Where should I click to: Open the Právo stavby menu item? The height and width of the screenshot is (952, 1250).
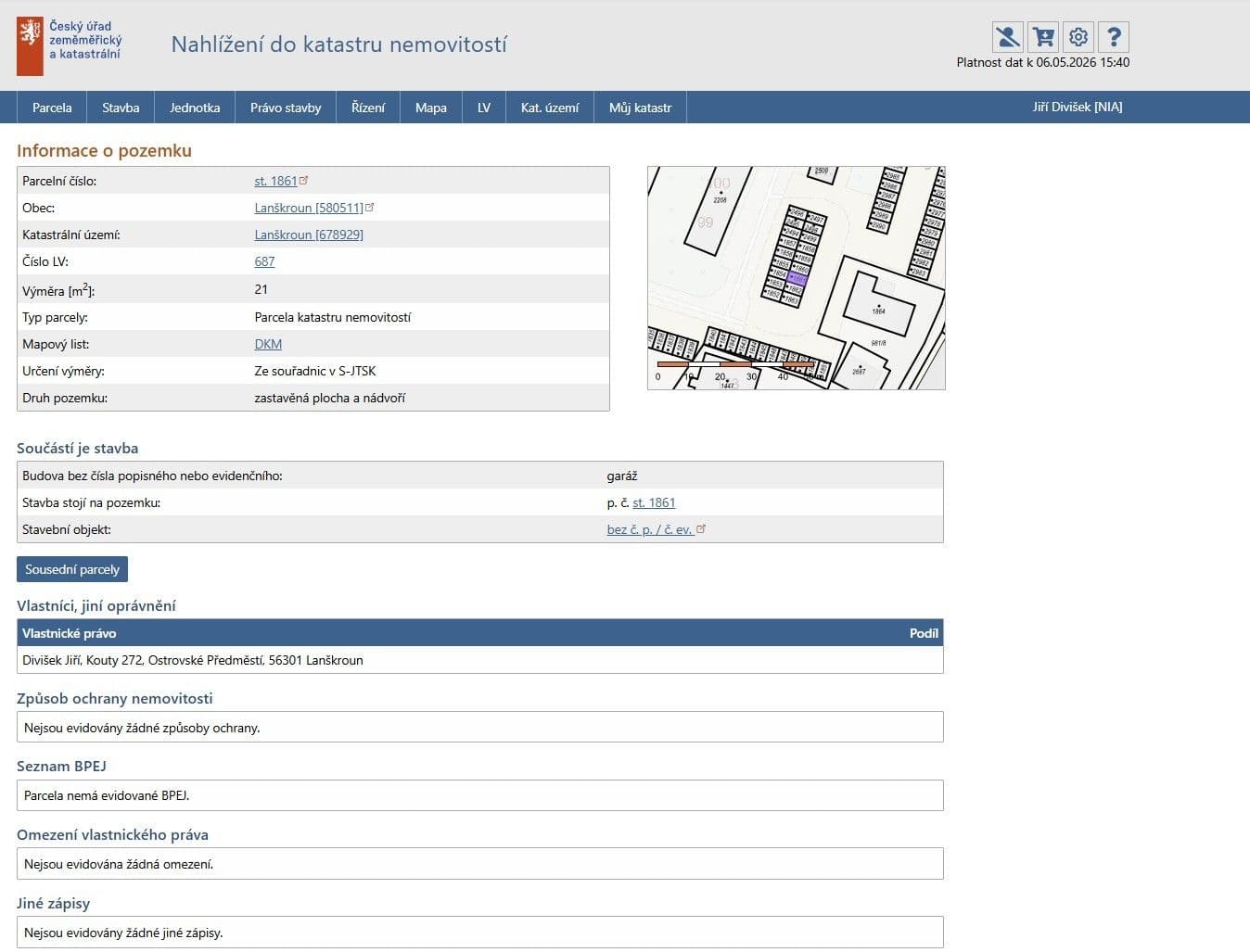click(286, 108)
